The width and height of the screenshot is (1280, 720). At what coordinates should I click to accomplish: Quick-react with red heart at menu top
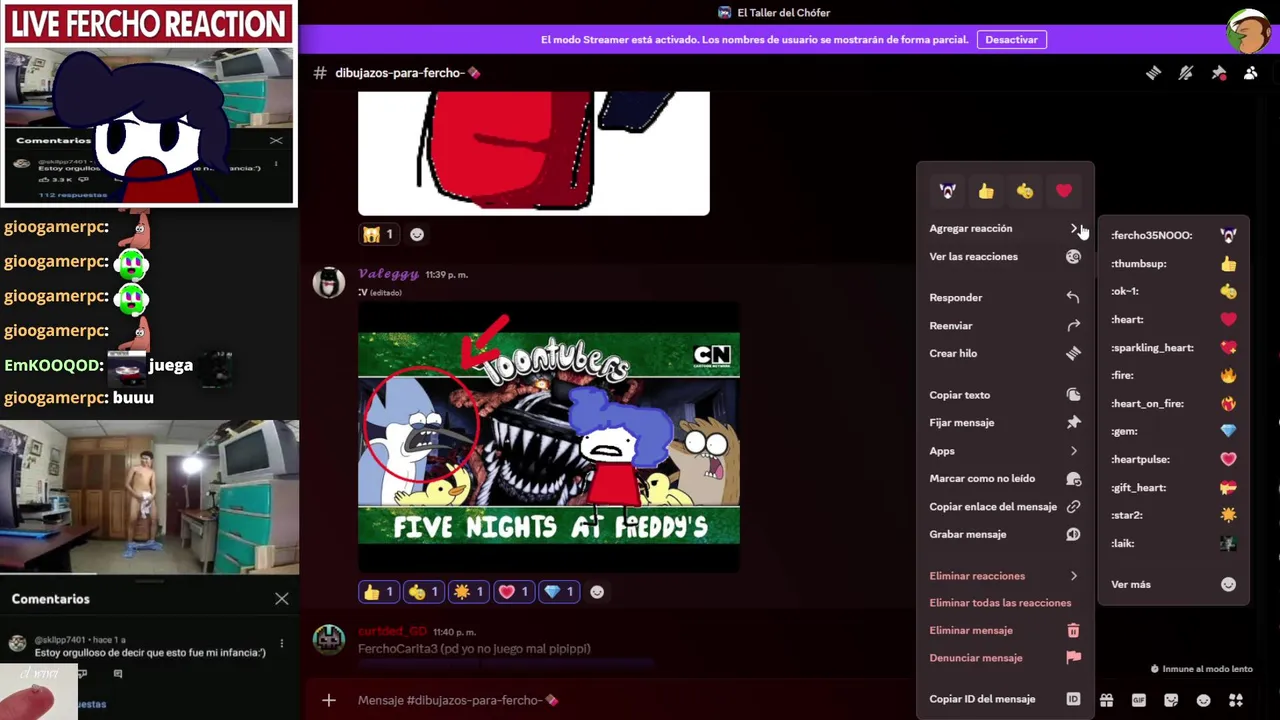pos(1064,191)
